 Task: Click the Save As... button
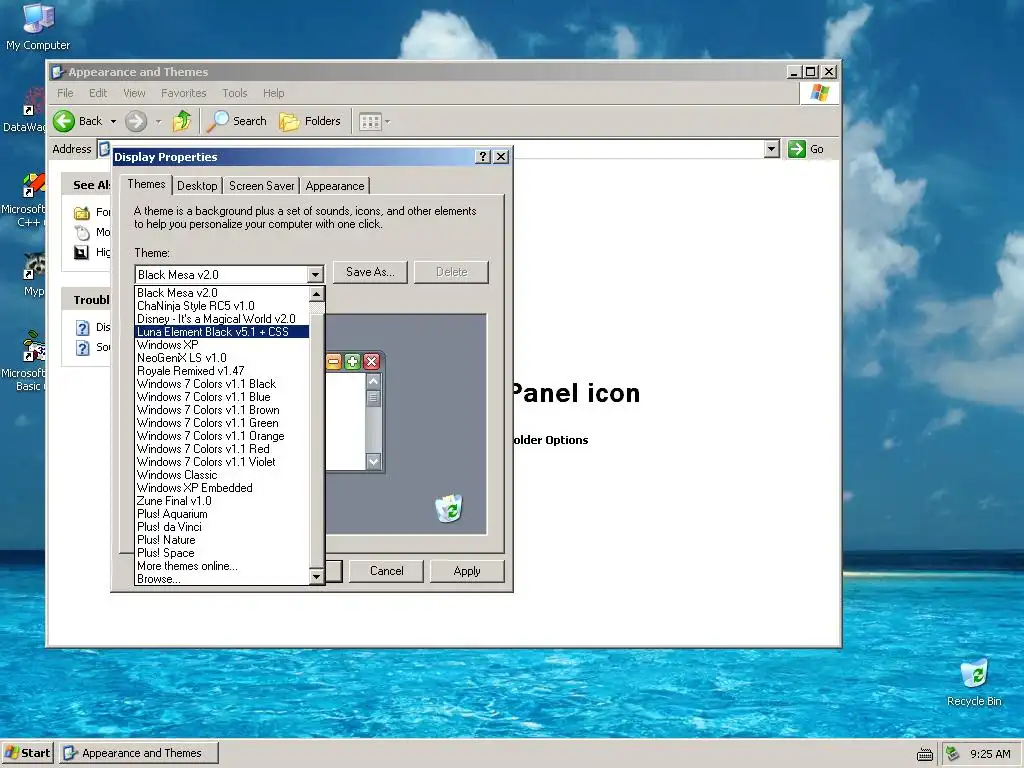click(370, 272)
